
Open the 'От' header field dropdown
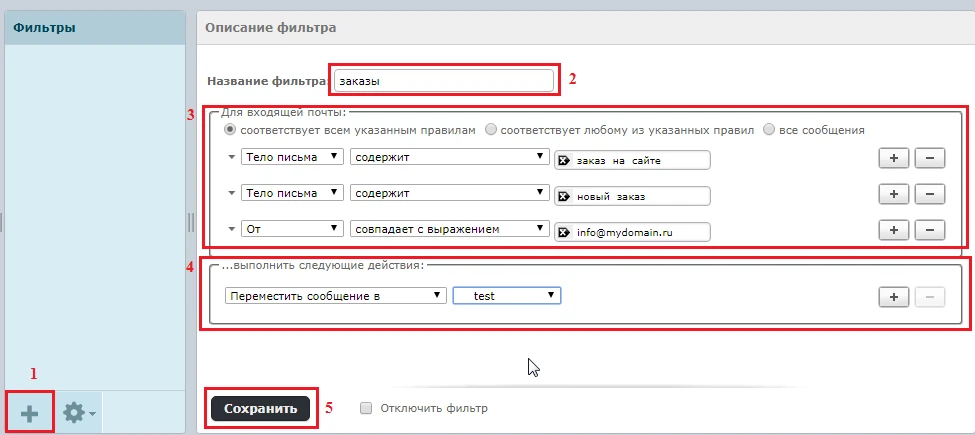point(292,229)
